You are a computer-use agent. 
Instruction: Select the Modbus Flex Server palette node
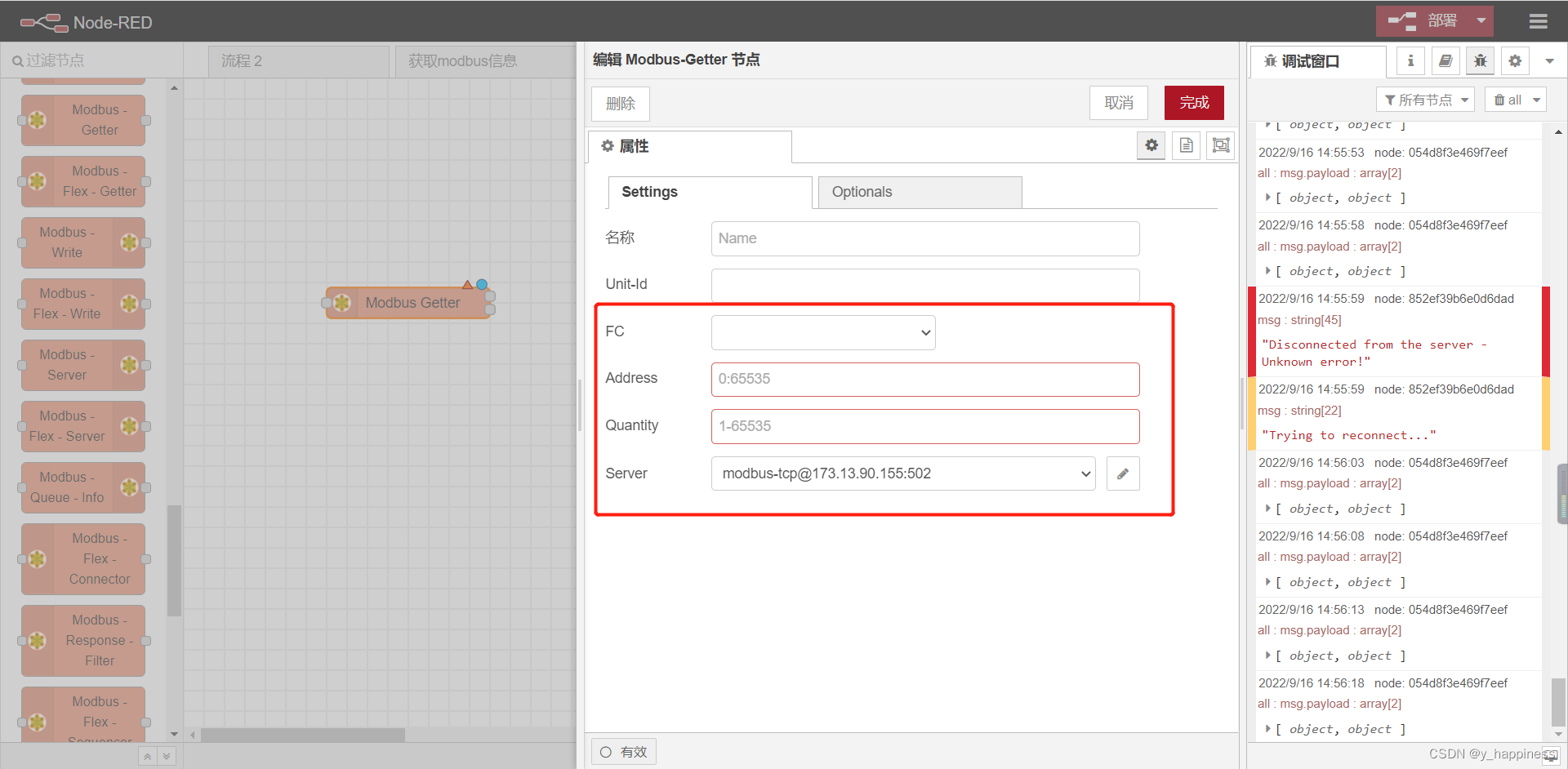point(83,426)
